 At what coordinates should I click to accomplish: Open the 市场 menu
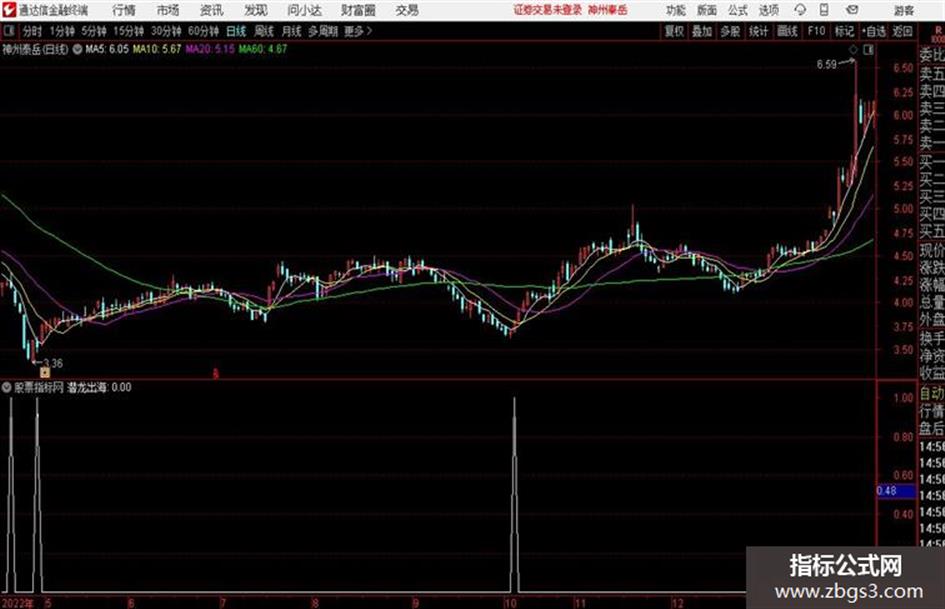pos(168,10)
